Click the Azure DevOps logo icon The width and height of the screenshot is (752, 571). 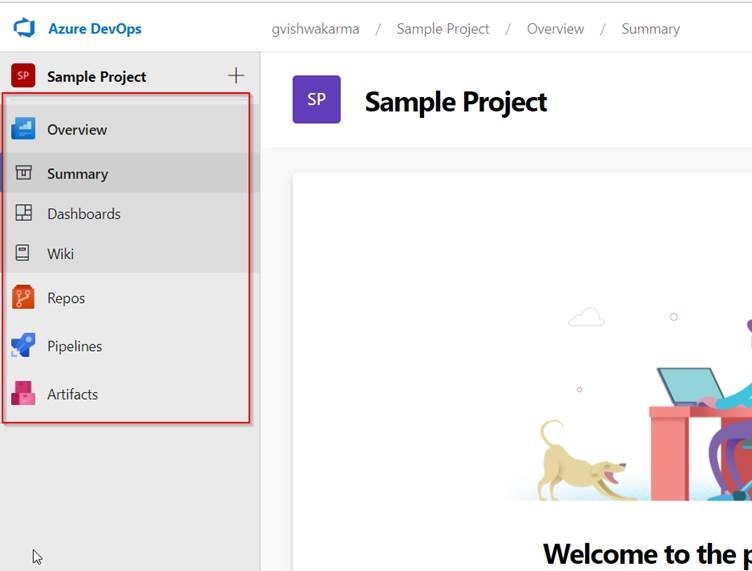(x=24, y=28)
